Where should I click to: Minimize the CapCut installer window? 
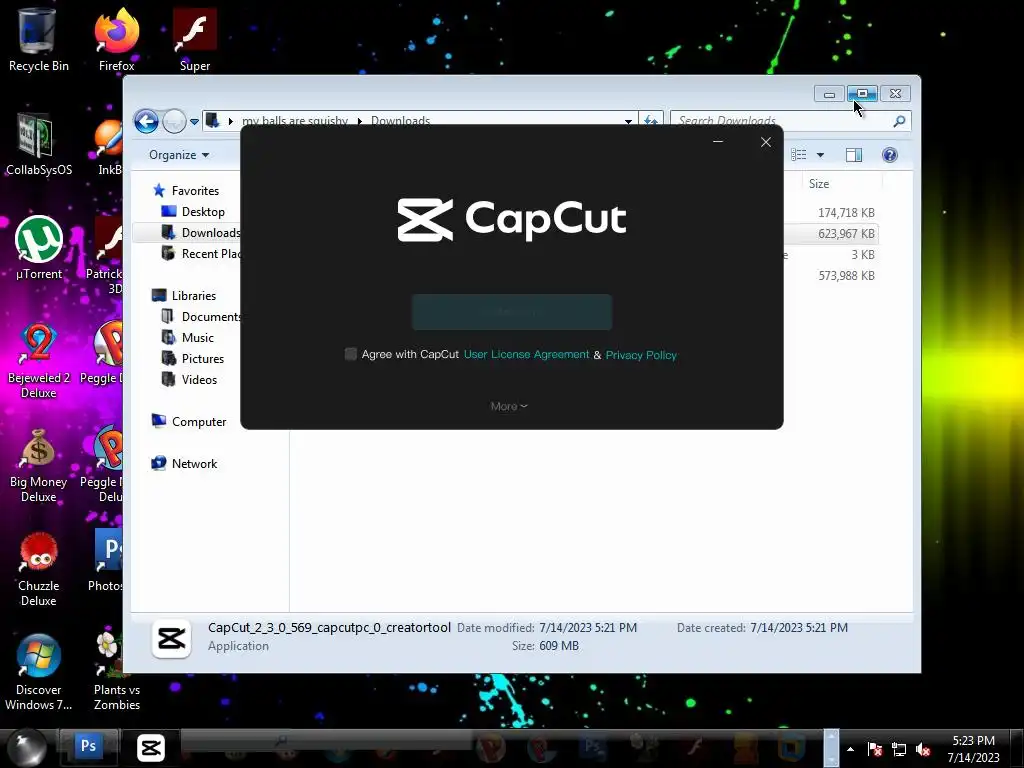click(718, 142)
